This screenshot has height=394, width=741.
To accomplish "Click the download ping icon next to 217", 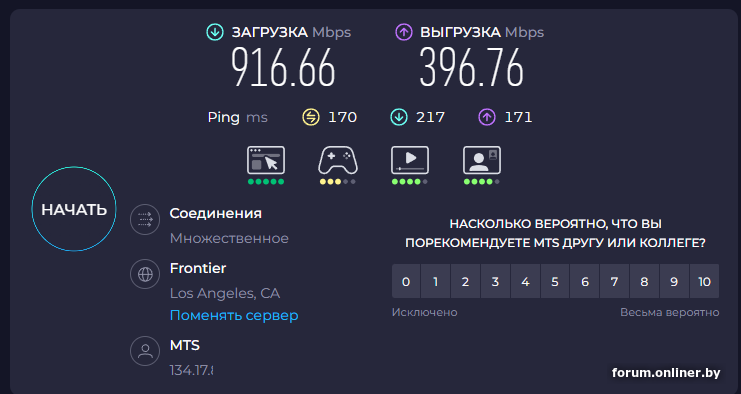I will [399, 117].
